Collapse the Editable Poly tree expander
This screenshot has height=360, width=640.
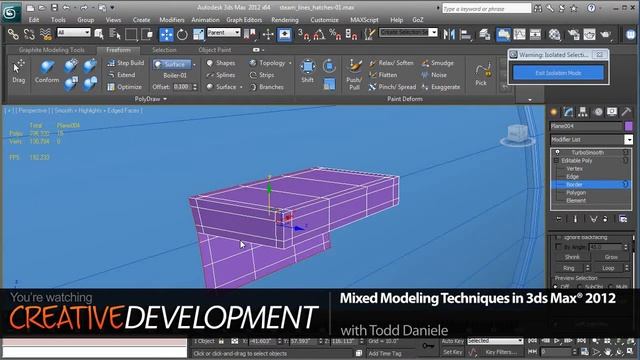click(556, 161)
